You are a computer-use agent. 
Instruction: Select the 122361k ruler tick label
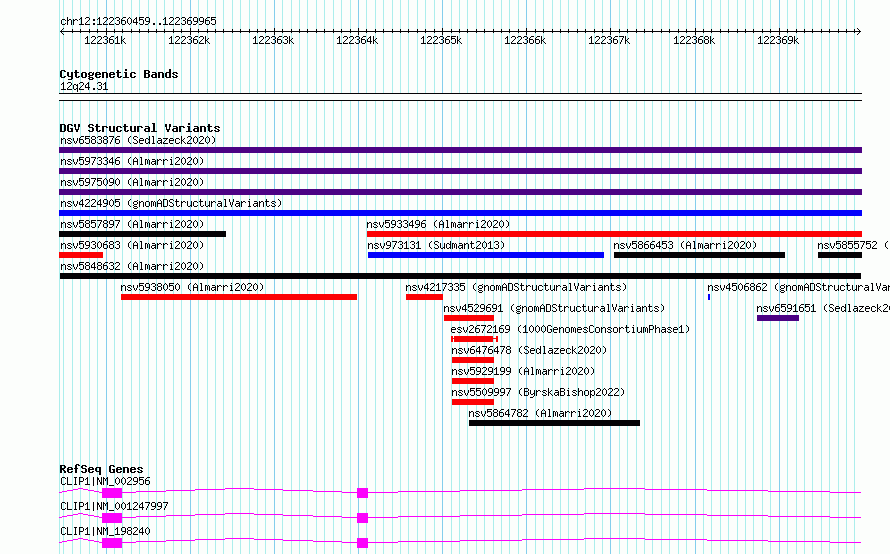click(105, 40)
